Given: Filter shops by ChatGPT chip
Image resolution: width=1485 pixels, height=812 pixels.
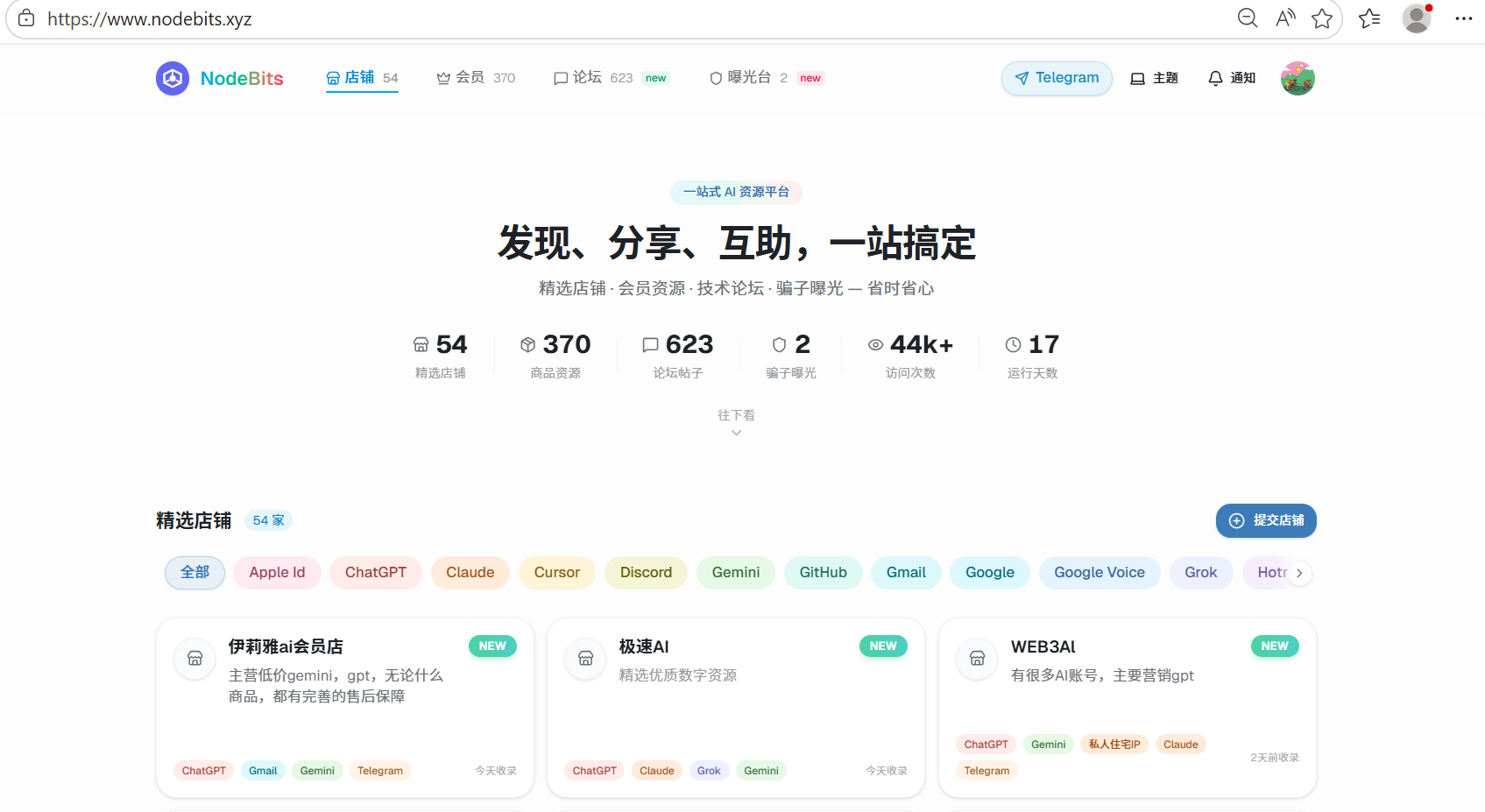Looking at the screenshot, I should click(376, 572).
